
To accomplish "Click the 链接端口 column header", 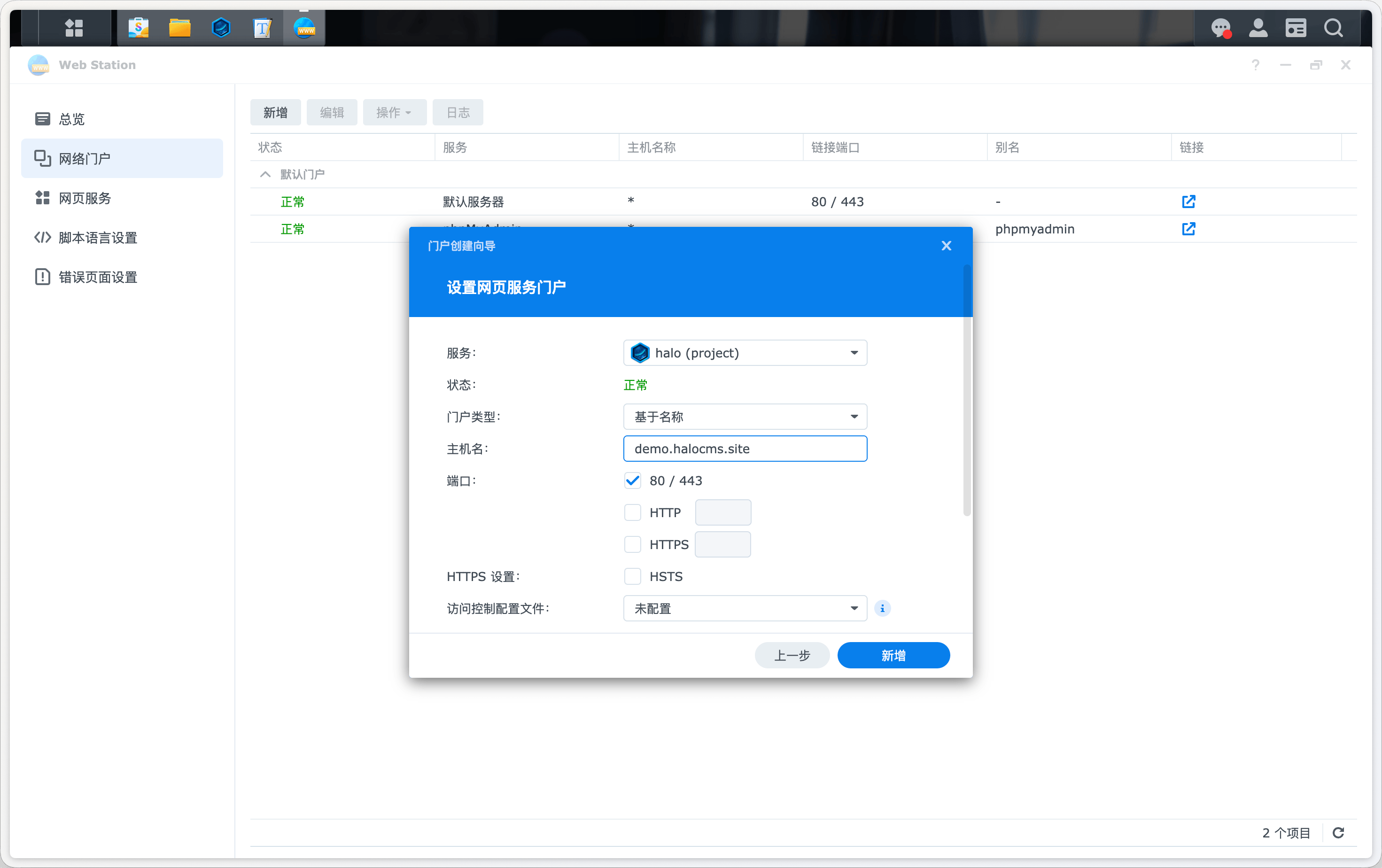I will pos(895,147).
